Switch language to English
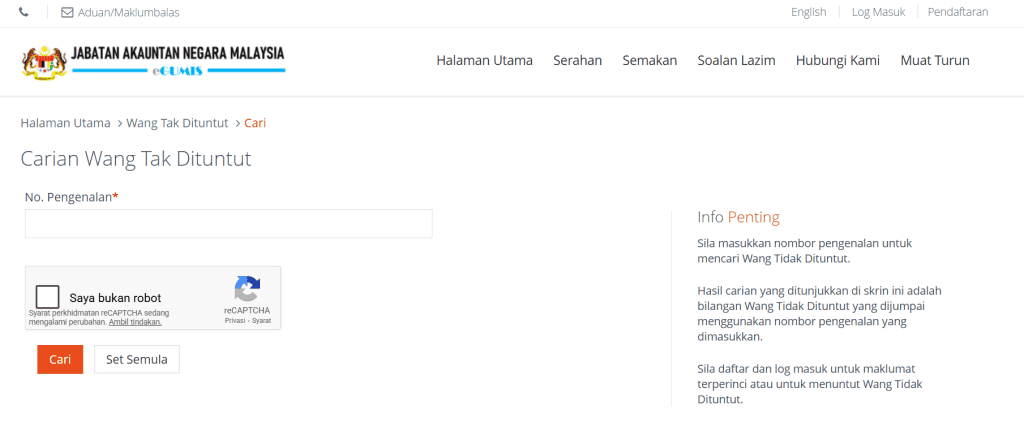 808,12
